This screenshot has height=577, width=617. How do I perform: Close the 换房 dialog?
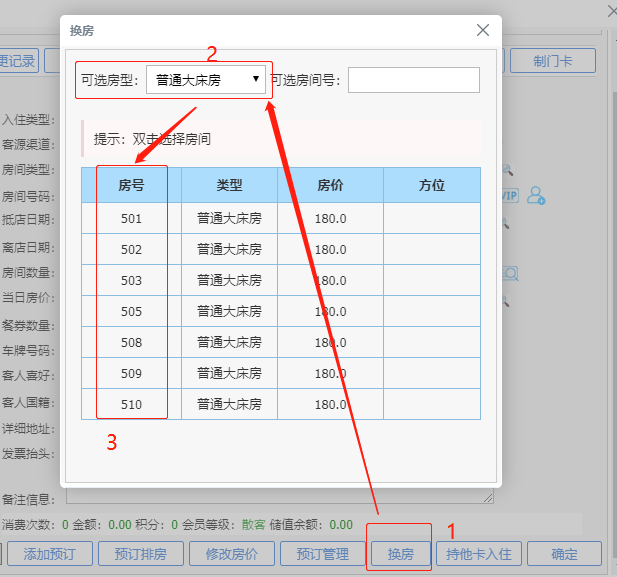point(483,30)
